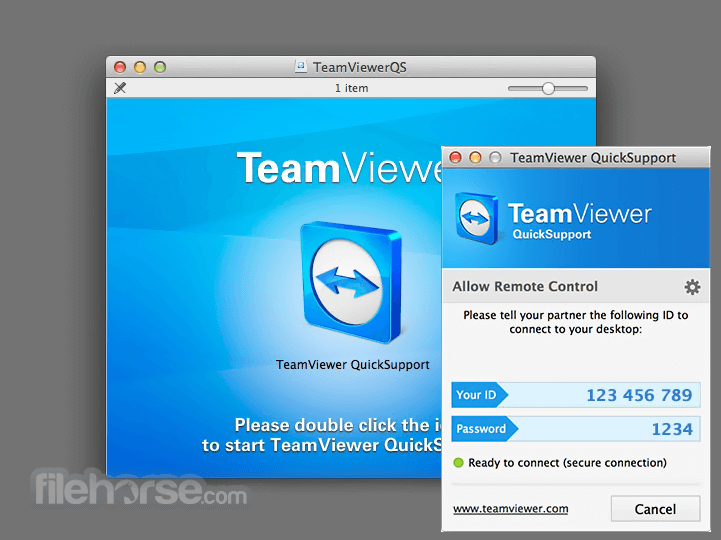Minimize the TeamViewer QuickSupport window
This screenshot has width=721, height=540.
click(x=475, y=158)
